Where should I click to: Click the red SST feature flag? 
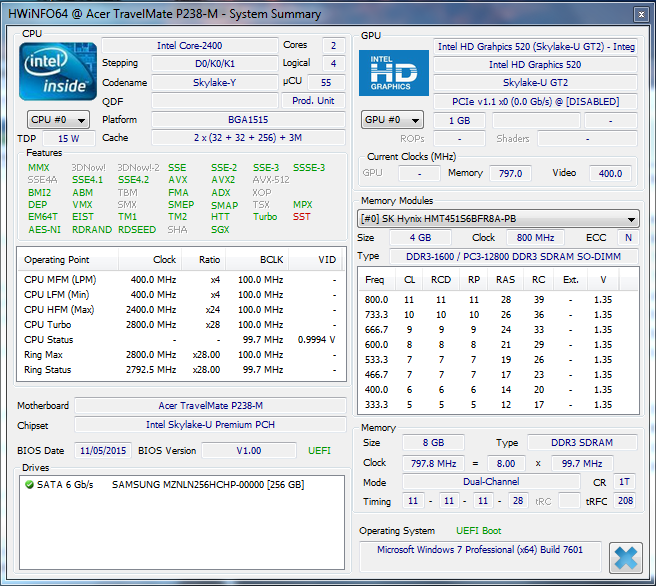(302, 217)
